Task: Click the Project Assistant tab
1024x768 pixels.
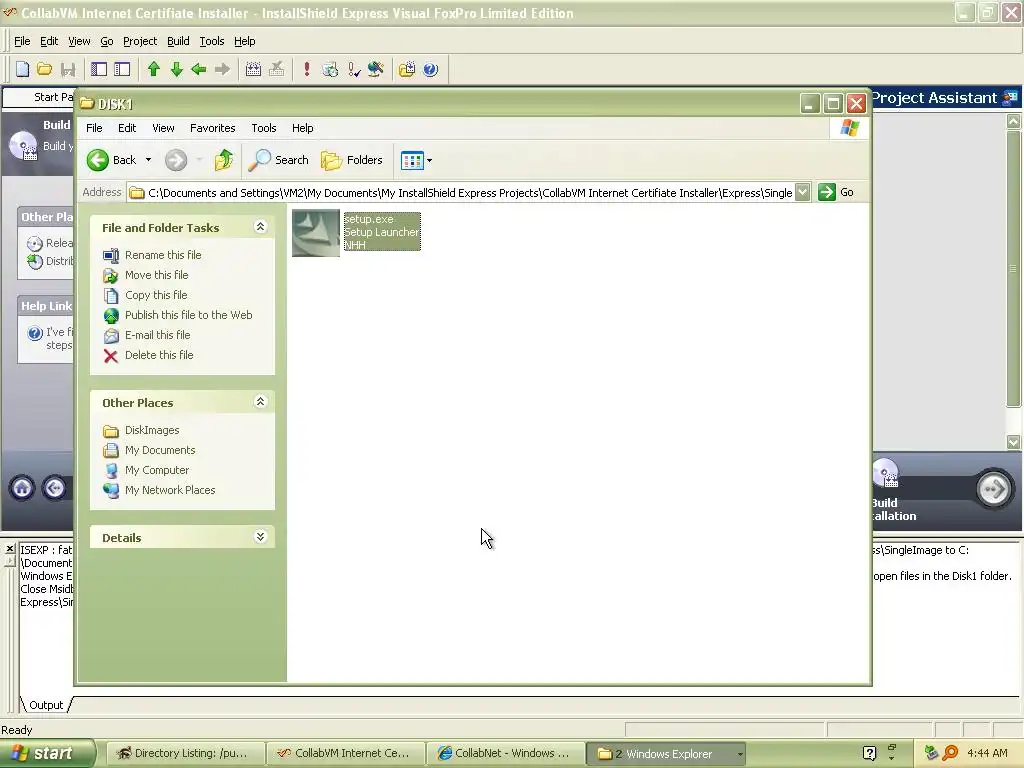Action: pos(946,98)
